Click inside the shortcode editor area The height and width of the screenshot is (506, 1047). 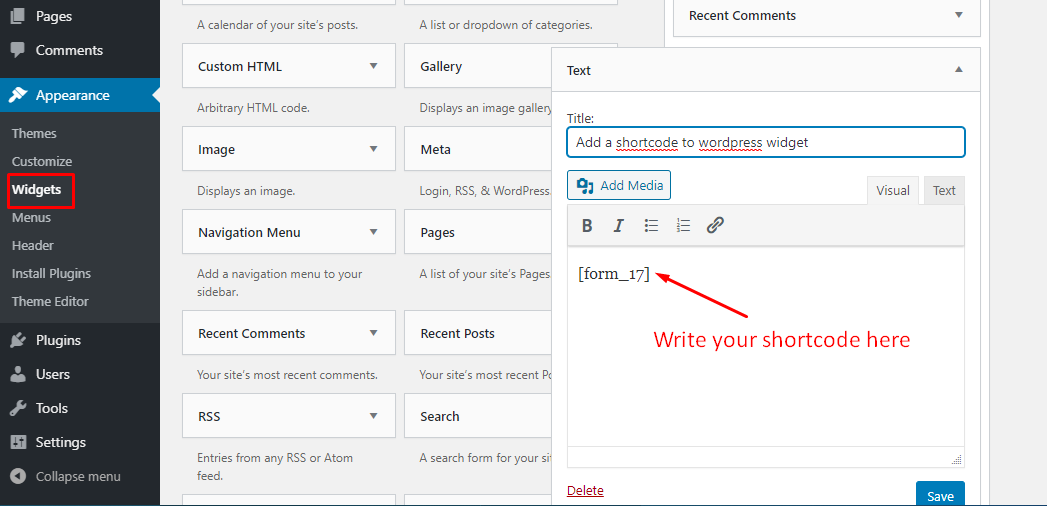click(x=766, y=347)
